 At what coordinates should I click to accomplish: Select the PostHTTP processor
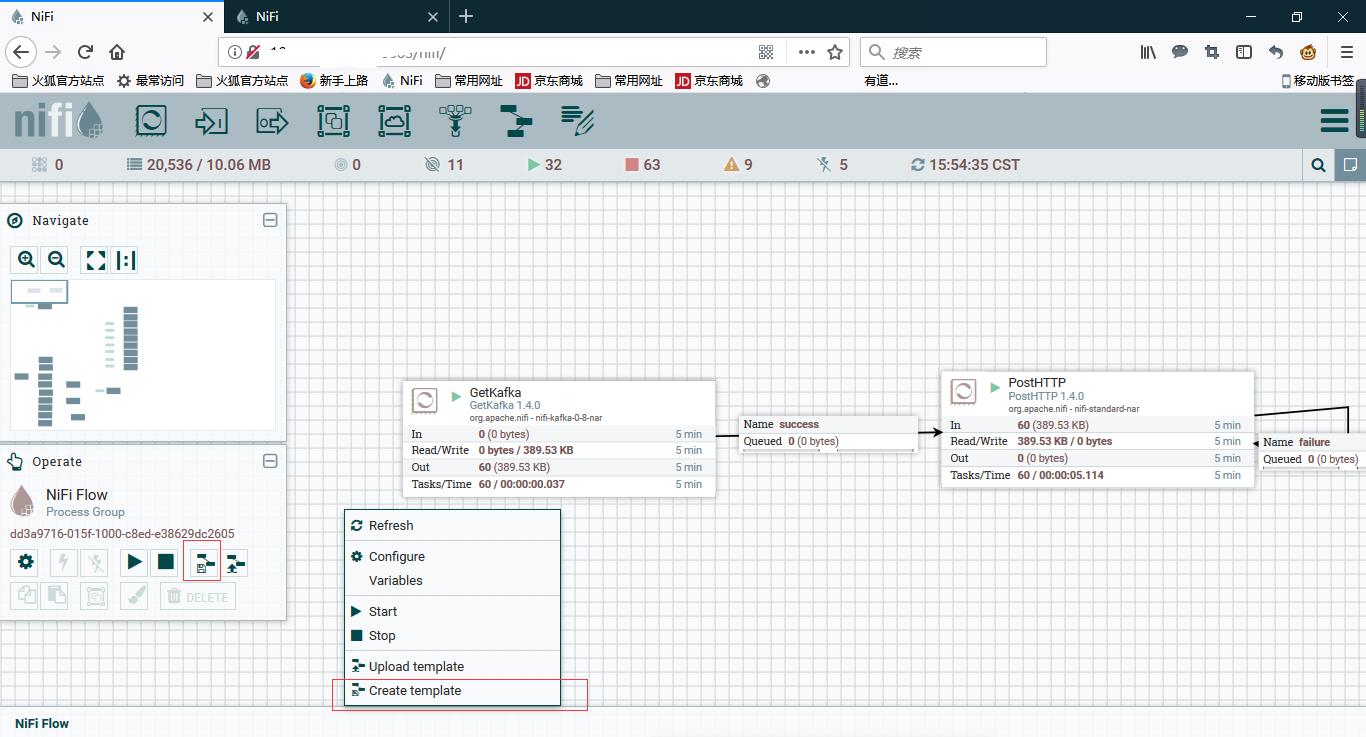pos(1097,429)
